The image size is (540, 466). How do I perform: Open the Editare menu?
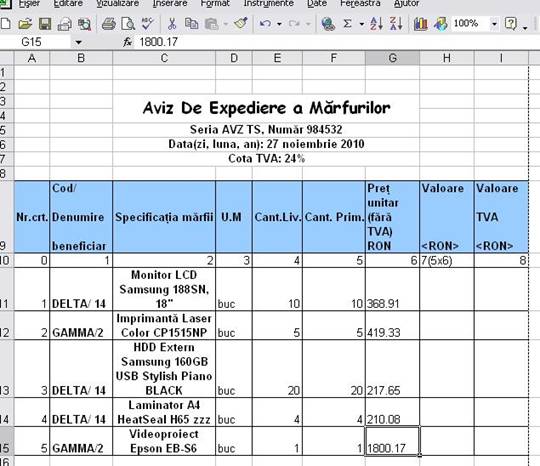click(x=68, y=4)
